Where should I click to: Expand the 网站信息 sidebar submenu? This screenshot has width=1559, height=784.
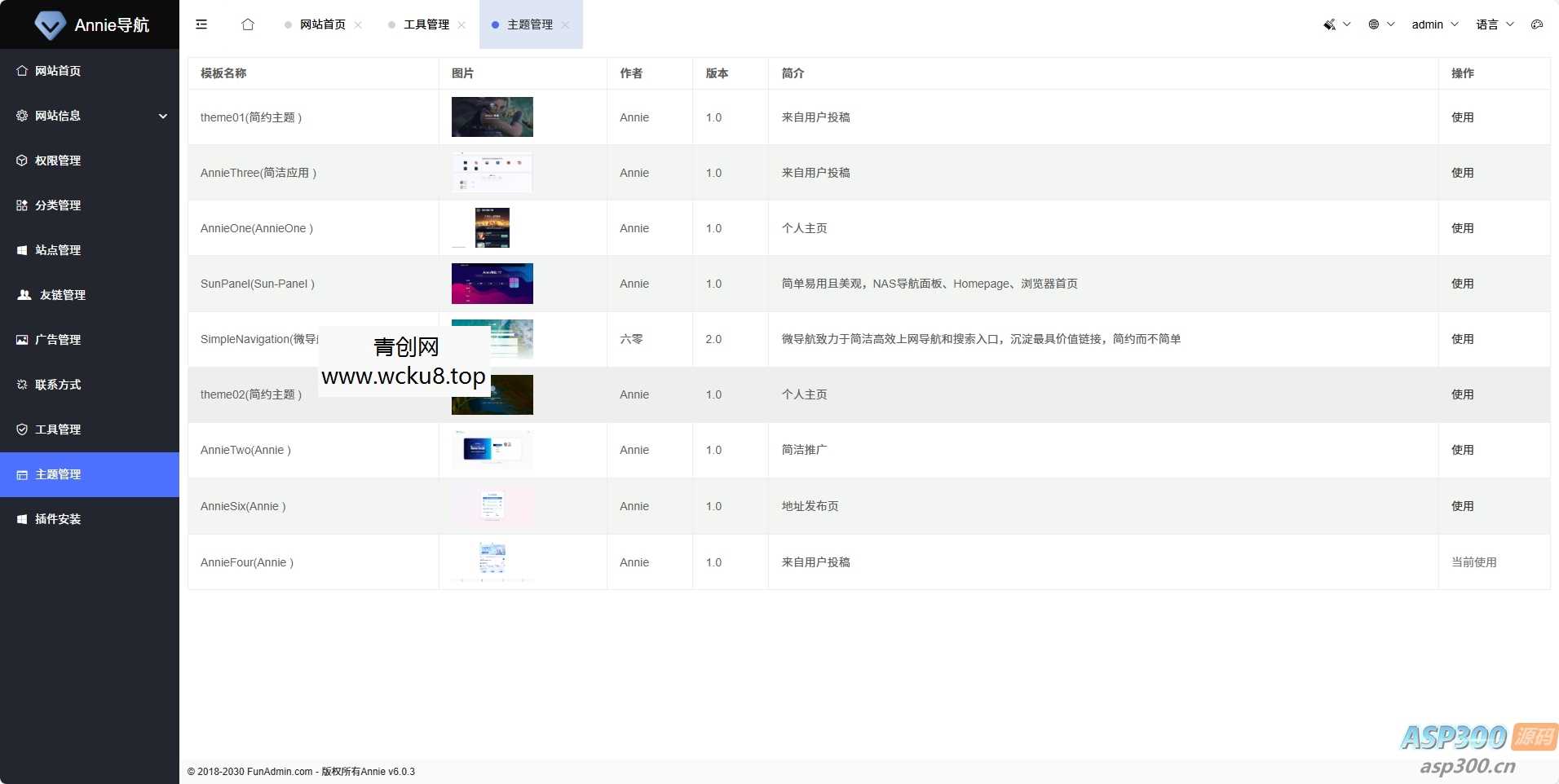click(58, 116)
